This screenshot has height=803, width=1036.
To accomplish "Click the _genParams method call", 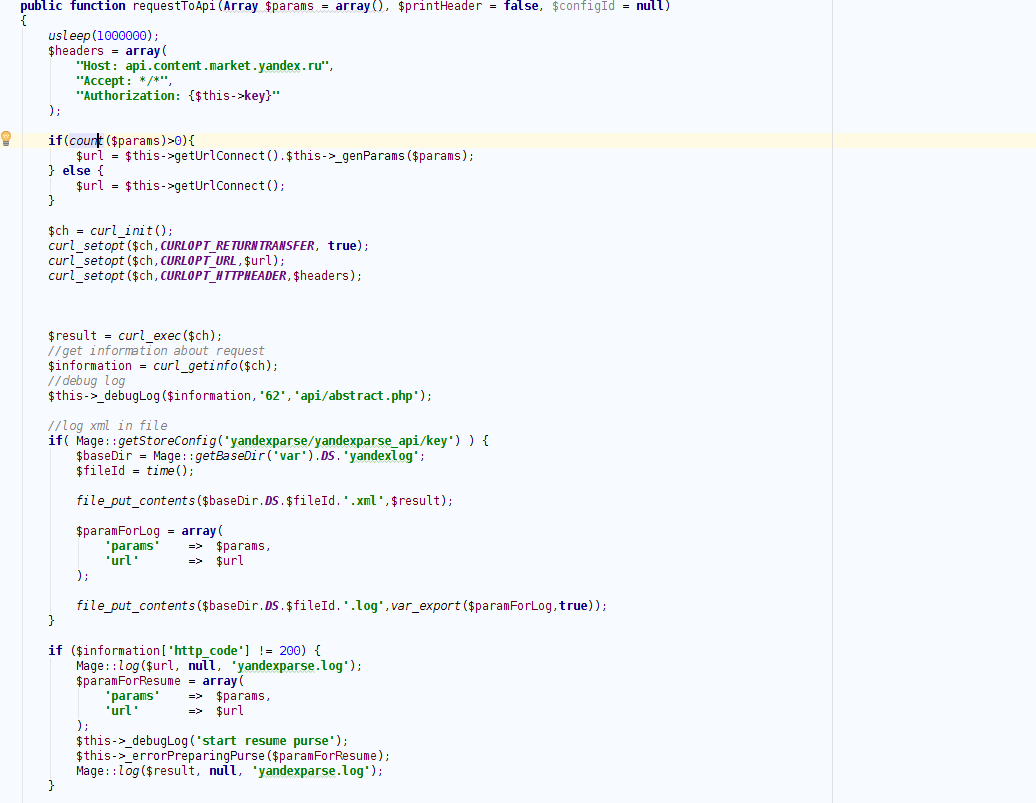I will (369, 155).
